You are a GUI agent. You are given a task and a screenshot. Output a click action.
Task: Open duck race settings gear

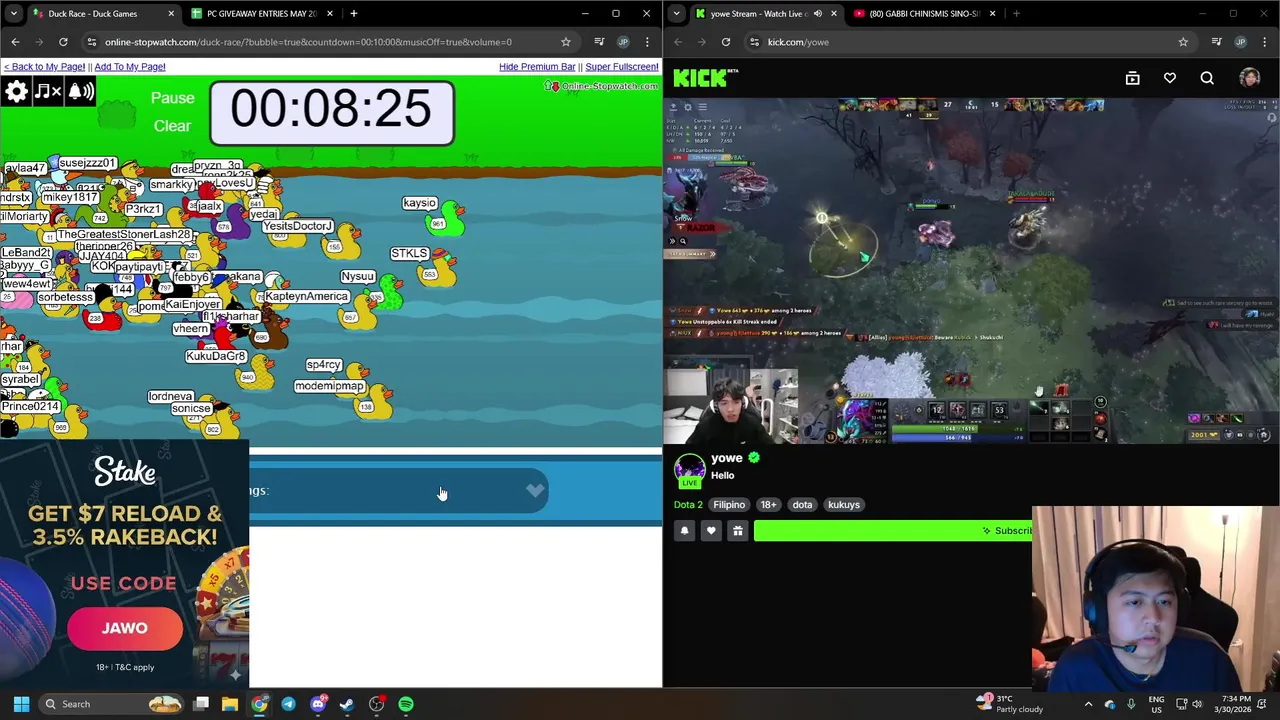[x=16, y=92]
